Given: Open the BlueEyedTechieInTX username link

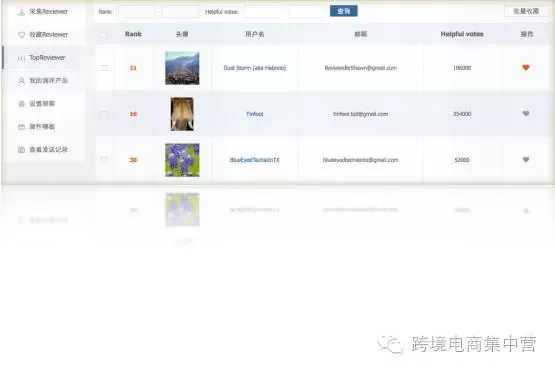Looking at the screenshot, I should tap(254, 160).
